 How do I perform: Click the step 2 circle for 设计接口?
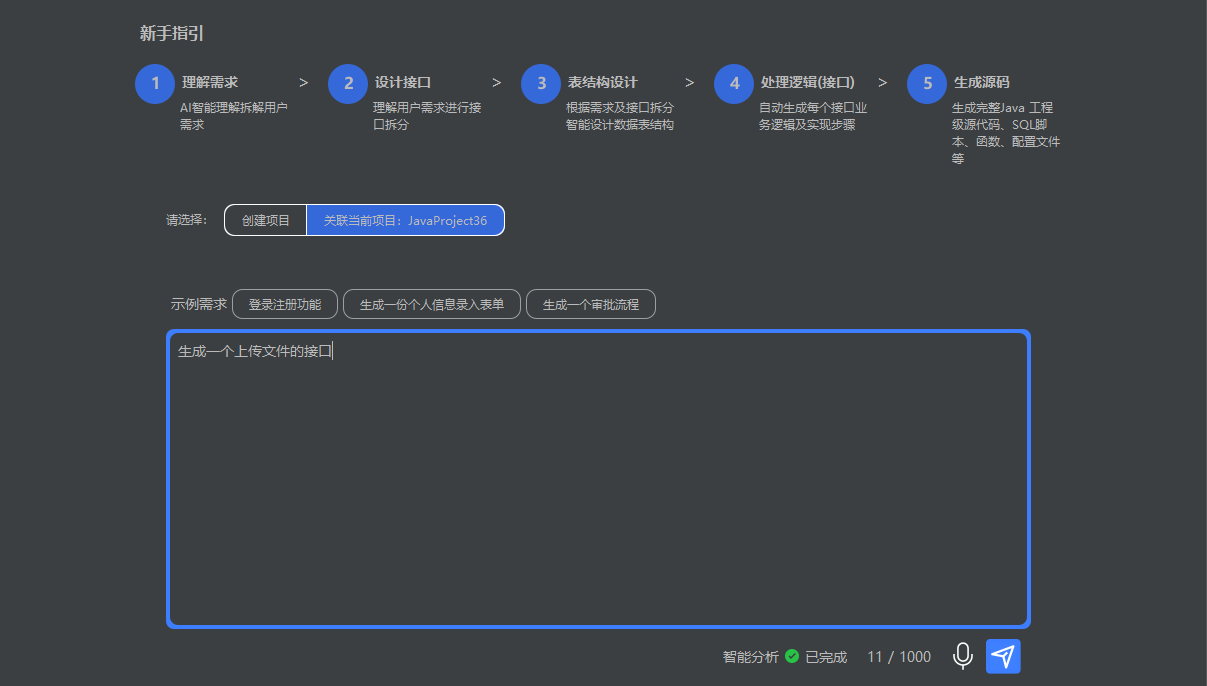(348, 83)
